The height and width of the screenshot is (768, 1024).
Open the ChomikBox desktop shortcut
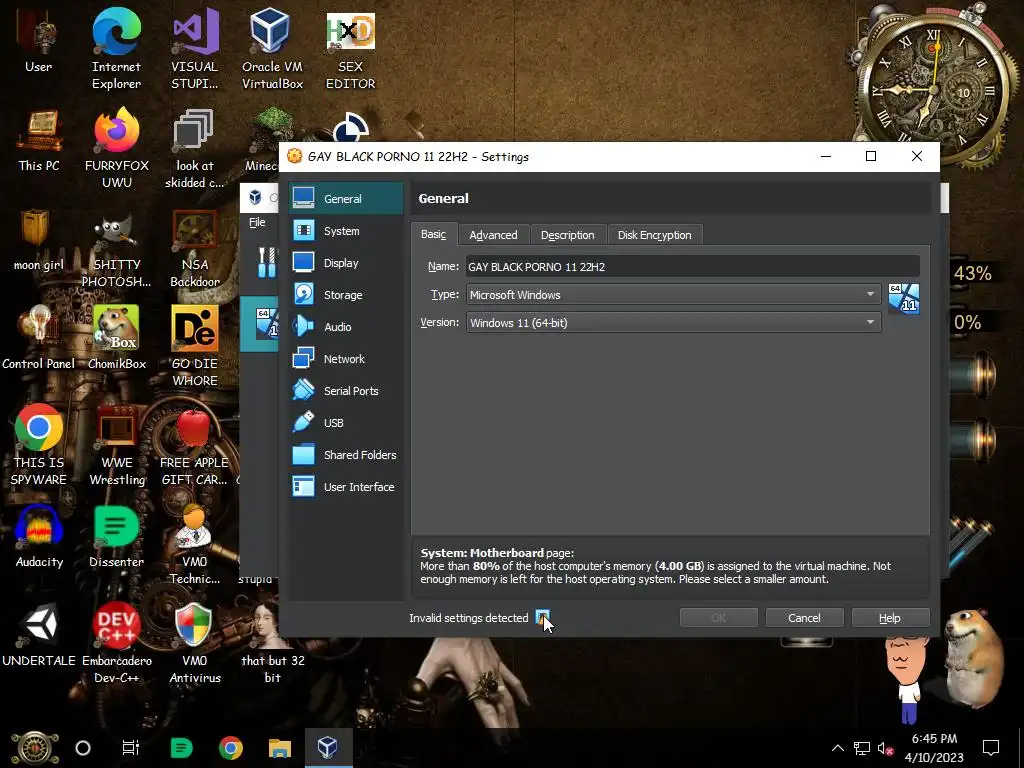[116, 338]
